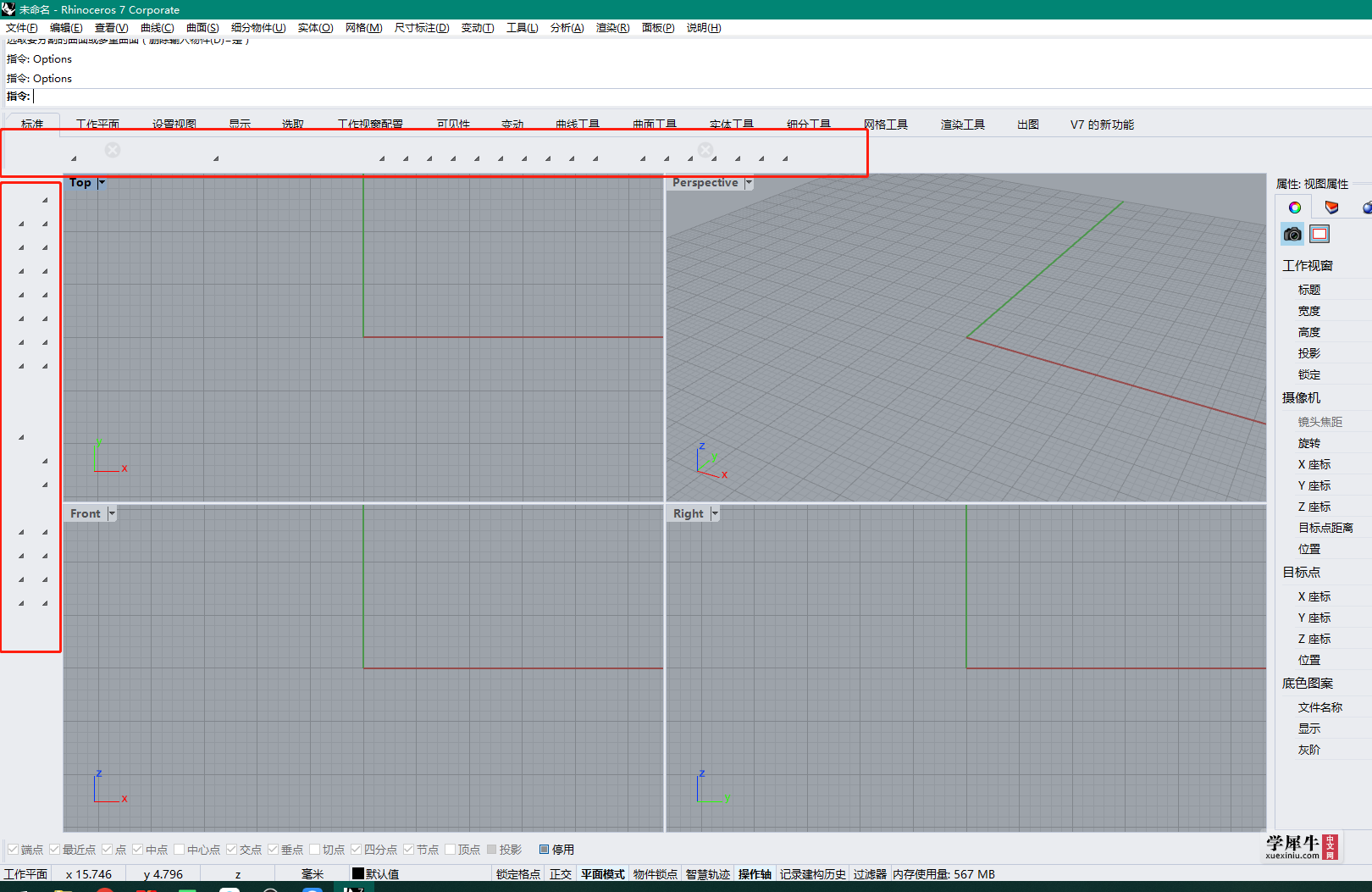Open the Perspective viewport dropdown arrow

749,182
